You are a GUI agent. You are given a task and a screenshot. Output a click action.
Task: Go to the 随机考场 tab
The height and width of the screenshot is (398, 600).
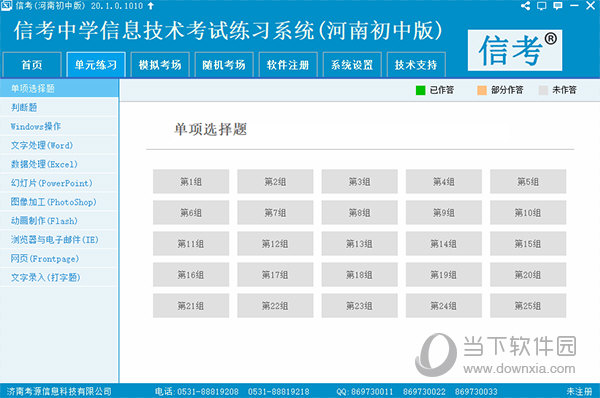pyautogui.click(x=224, y=65)
